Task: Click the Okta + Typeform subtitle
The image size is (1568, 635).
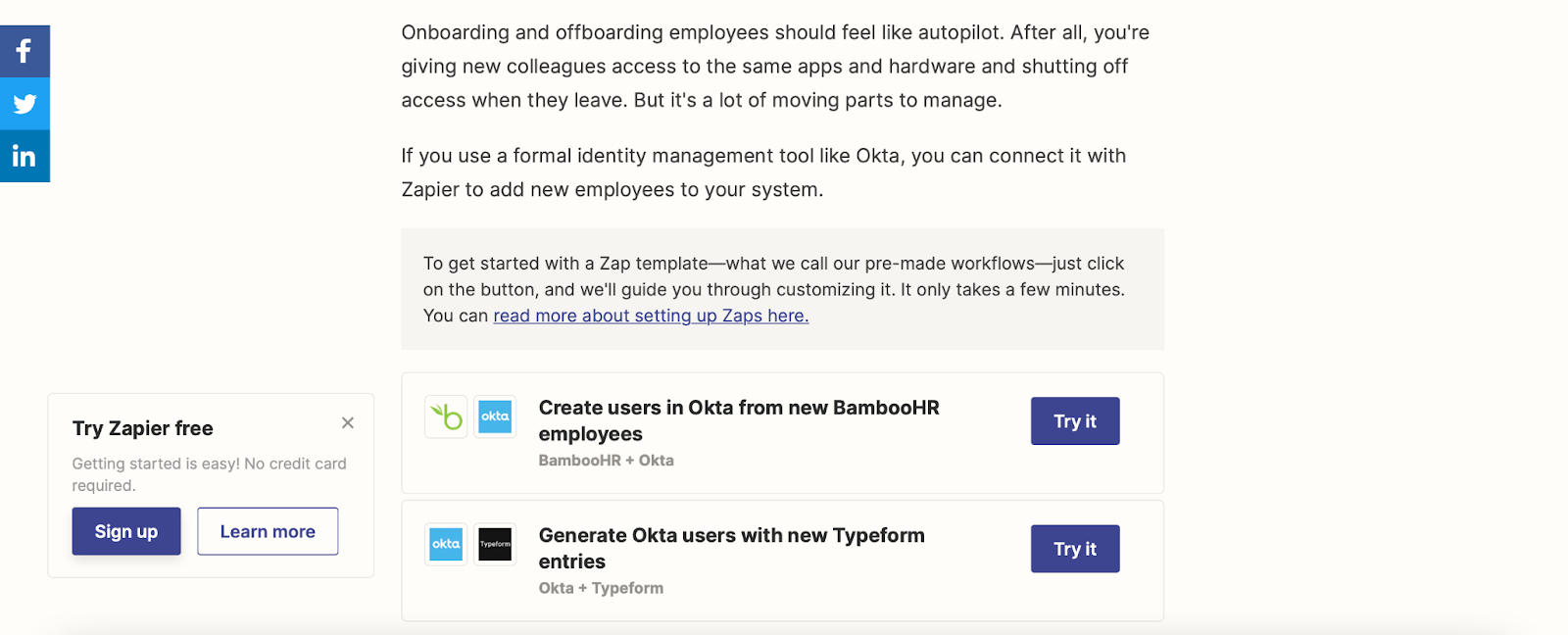Action: [x=601, y=588]
